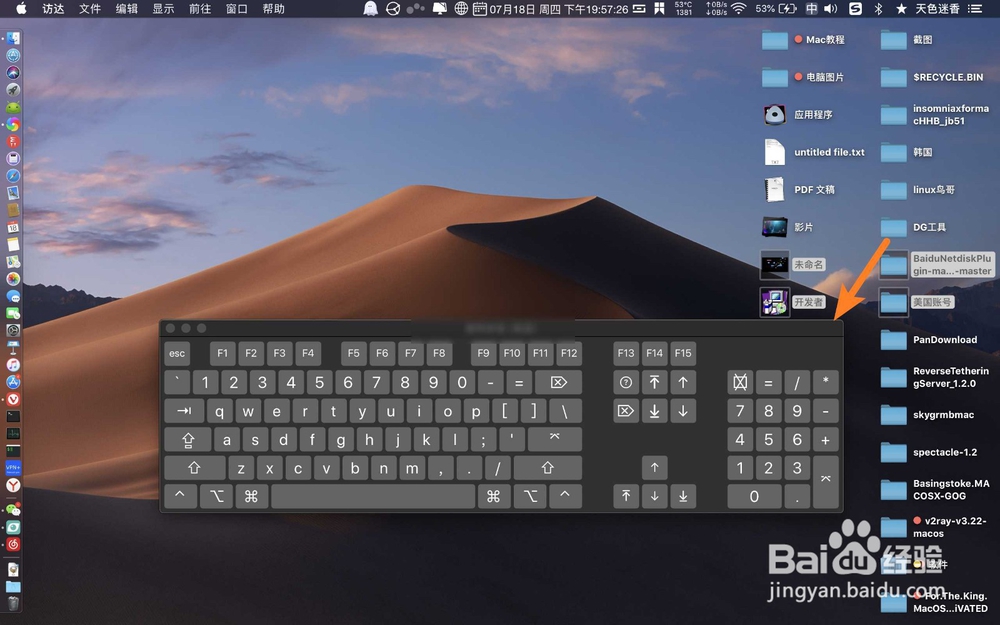Select the 截图 folder
The image size is (1000, 625).
(907, 40)
